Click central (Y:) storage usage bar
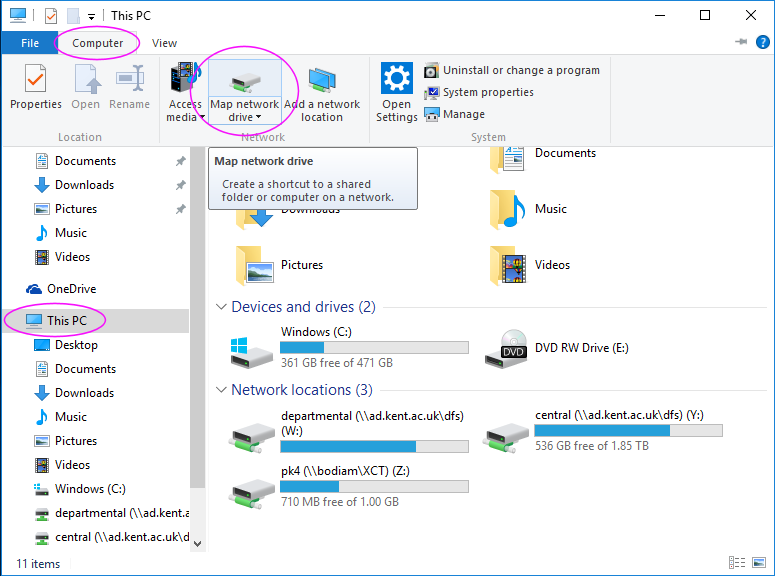The height and width of the screenshot is (576, 775). click(628, 431)
